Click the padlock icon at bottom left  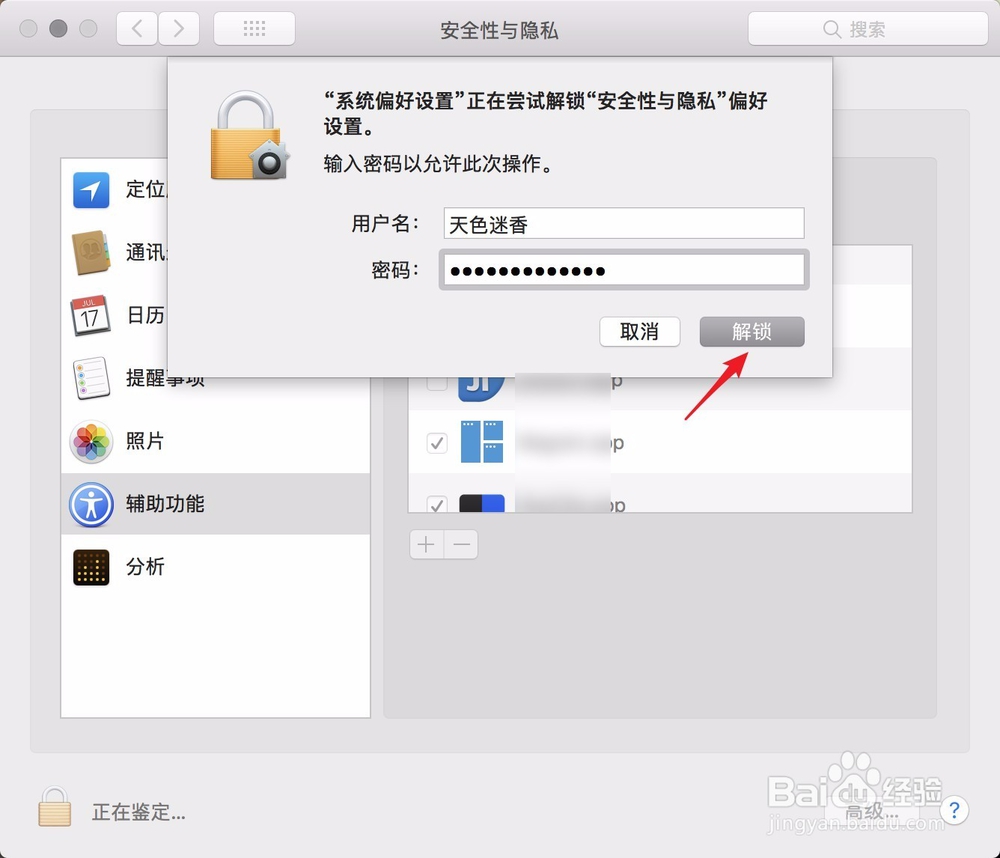(x=56, y=807)
